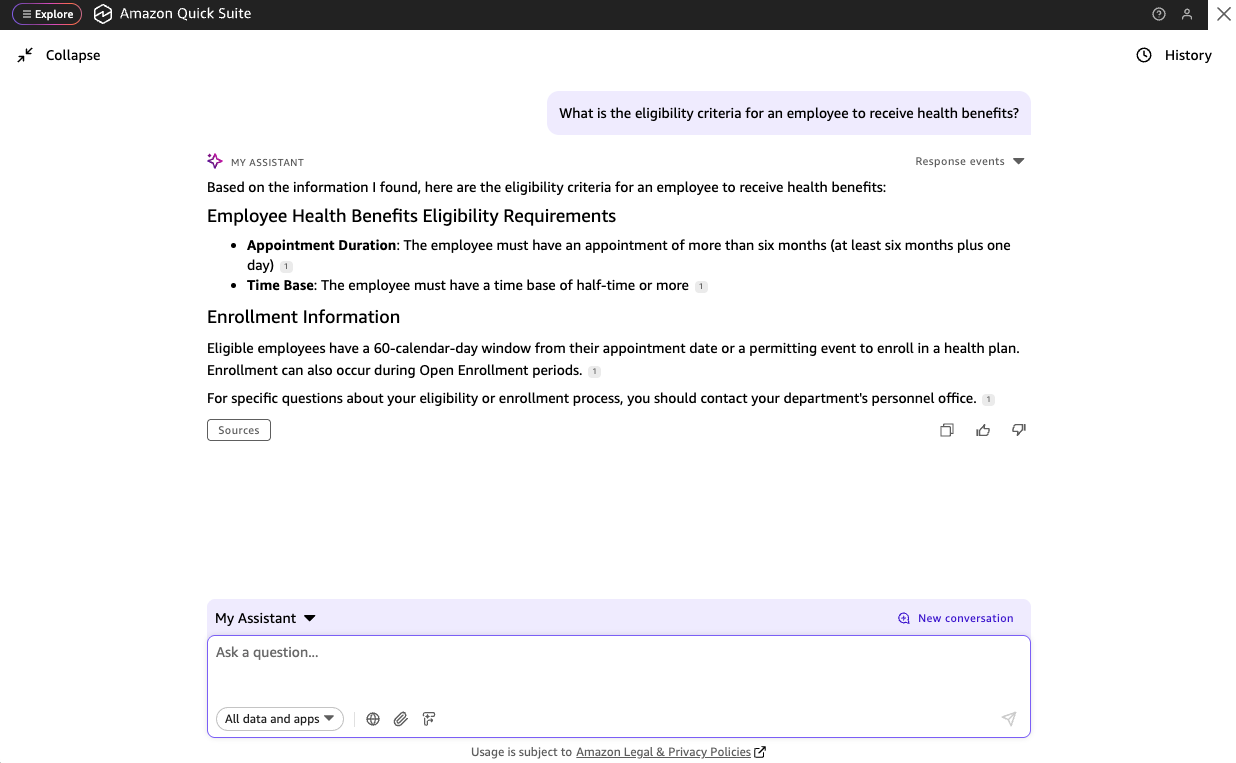Give the response a thumbs down

tap(1019, 430)
